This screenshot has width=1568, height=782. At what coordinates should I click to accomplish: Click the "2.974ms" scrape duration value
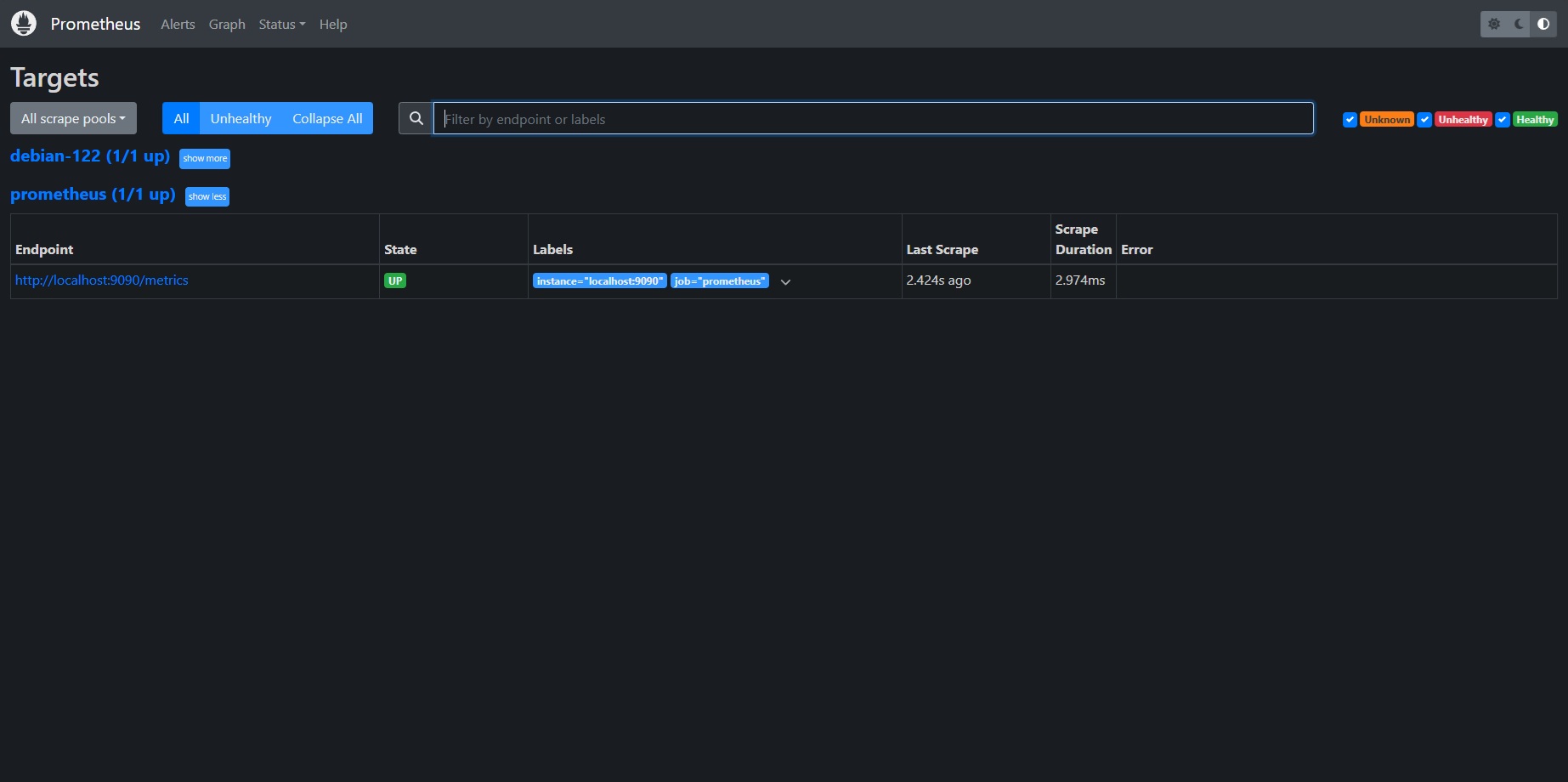tap(1080, 280)
